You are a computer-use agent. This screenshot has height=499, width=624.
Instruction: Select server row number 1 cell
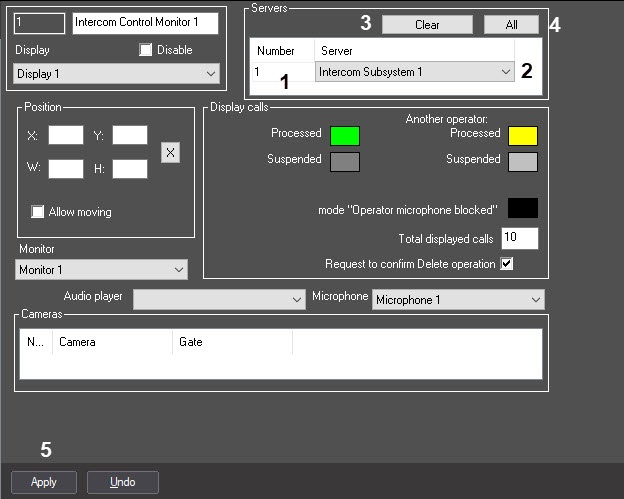pos(283,72)
